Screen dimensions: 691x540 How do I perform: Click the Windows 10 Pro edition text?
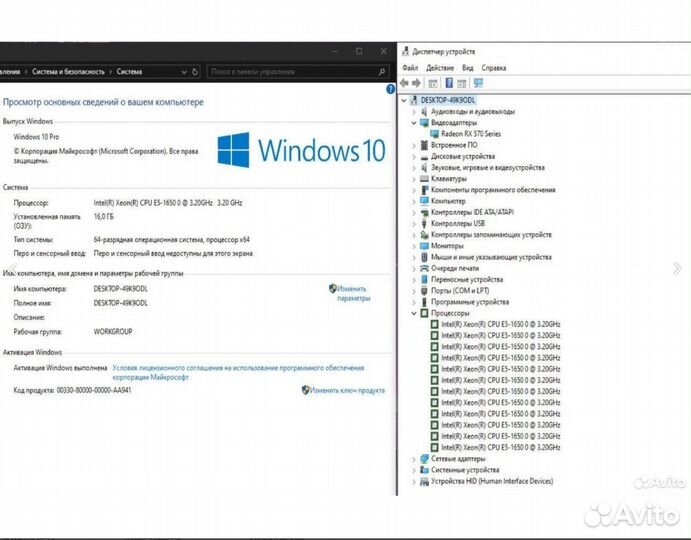pyautogui.click(x=36, y=137)
